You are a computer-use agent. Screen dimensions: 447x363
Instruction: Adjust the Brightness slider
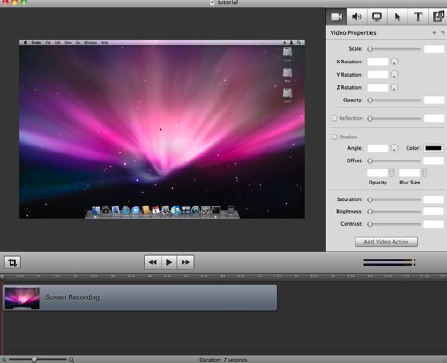coord(394,212)
